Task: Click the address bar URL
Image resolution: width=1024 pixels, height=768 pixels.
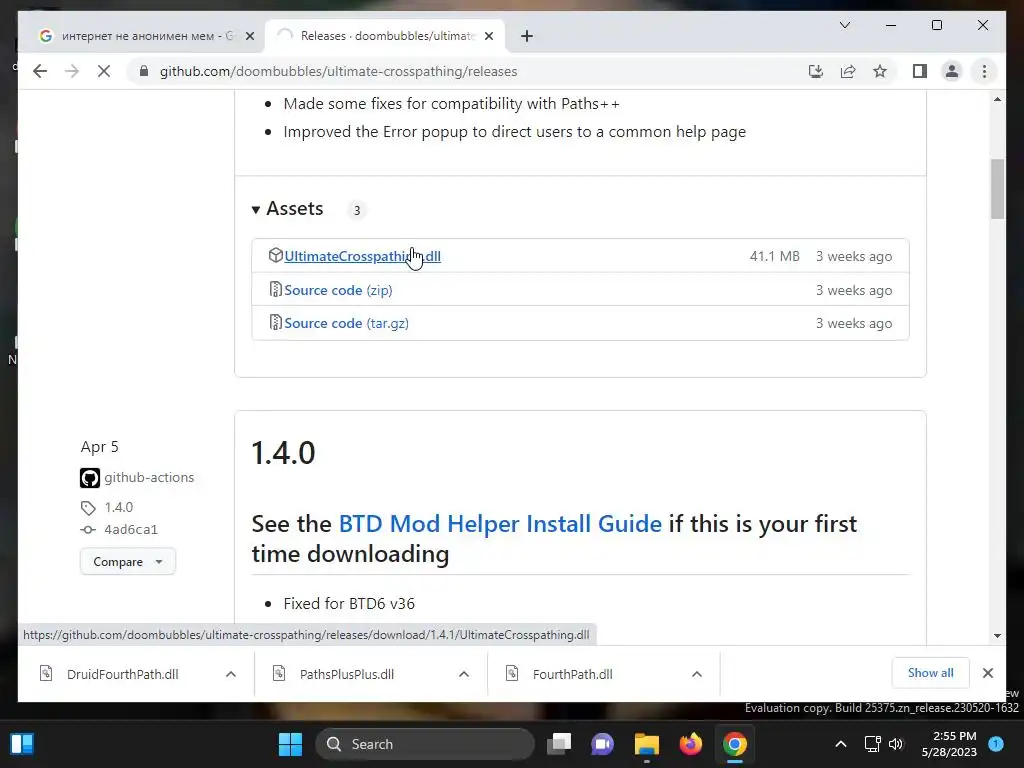Action: tap(338, 71)
